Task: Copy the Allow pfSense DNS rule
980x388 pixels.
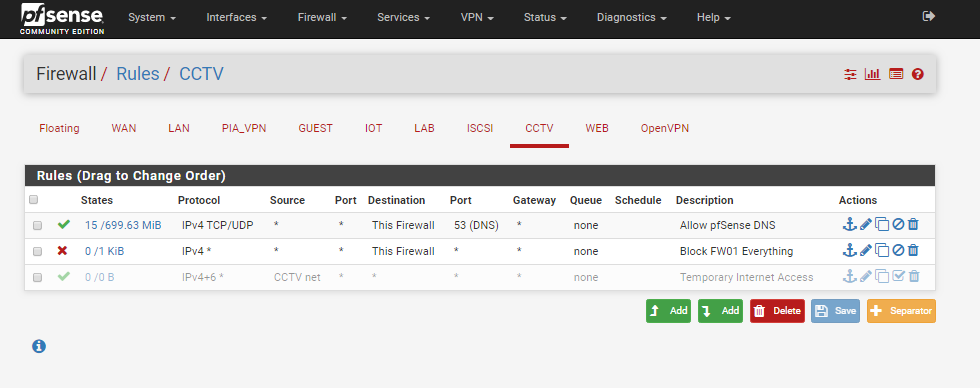Action: [882, 224]
